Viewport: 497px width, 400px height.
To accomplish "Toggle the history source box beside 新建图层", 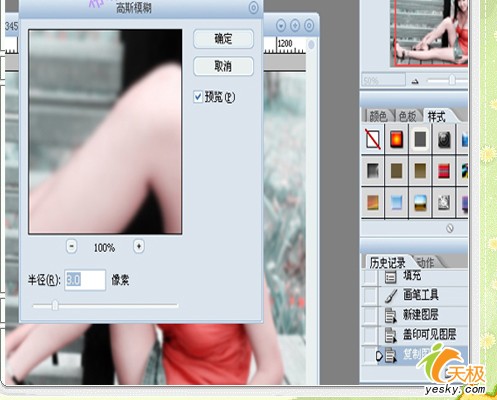I will coord(370,315).
